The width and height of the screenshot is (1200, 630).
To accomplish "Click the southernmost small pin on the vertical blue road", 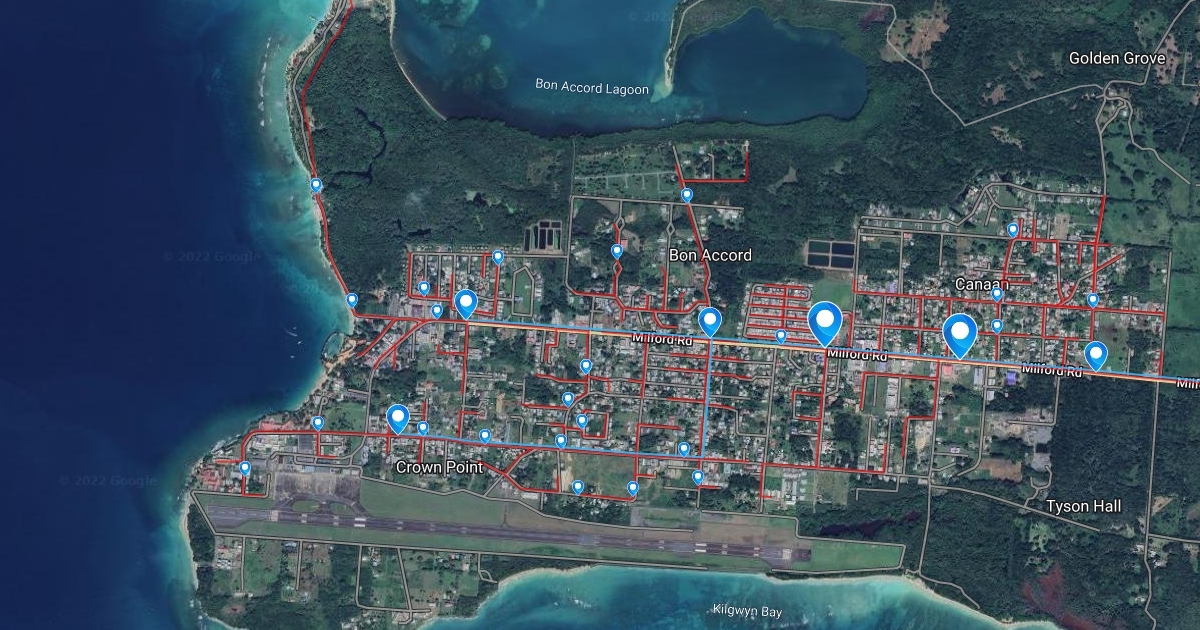I will pos(698,477).
